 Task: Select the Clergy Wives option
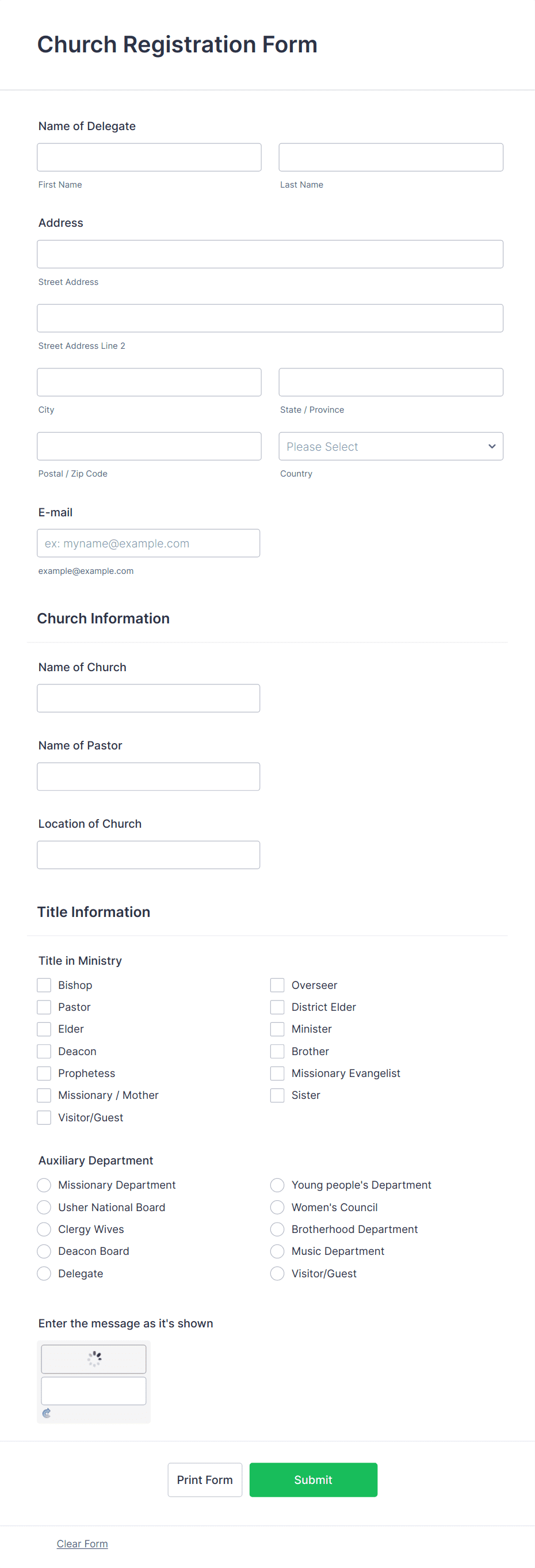43,1229
